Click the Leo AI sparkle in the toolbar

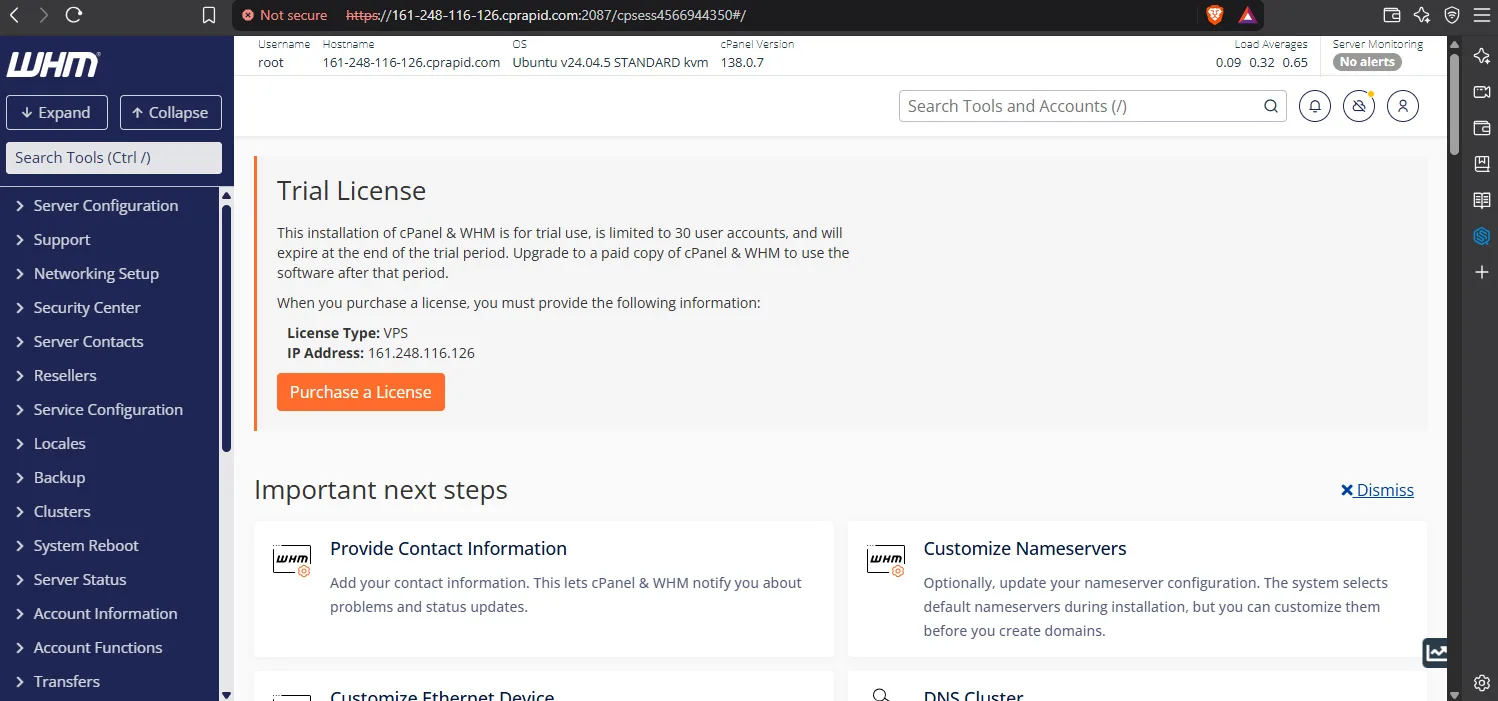(1422, 15)
